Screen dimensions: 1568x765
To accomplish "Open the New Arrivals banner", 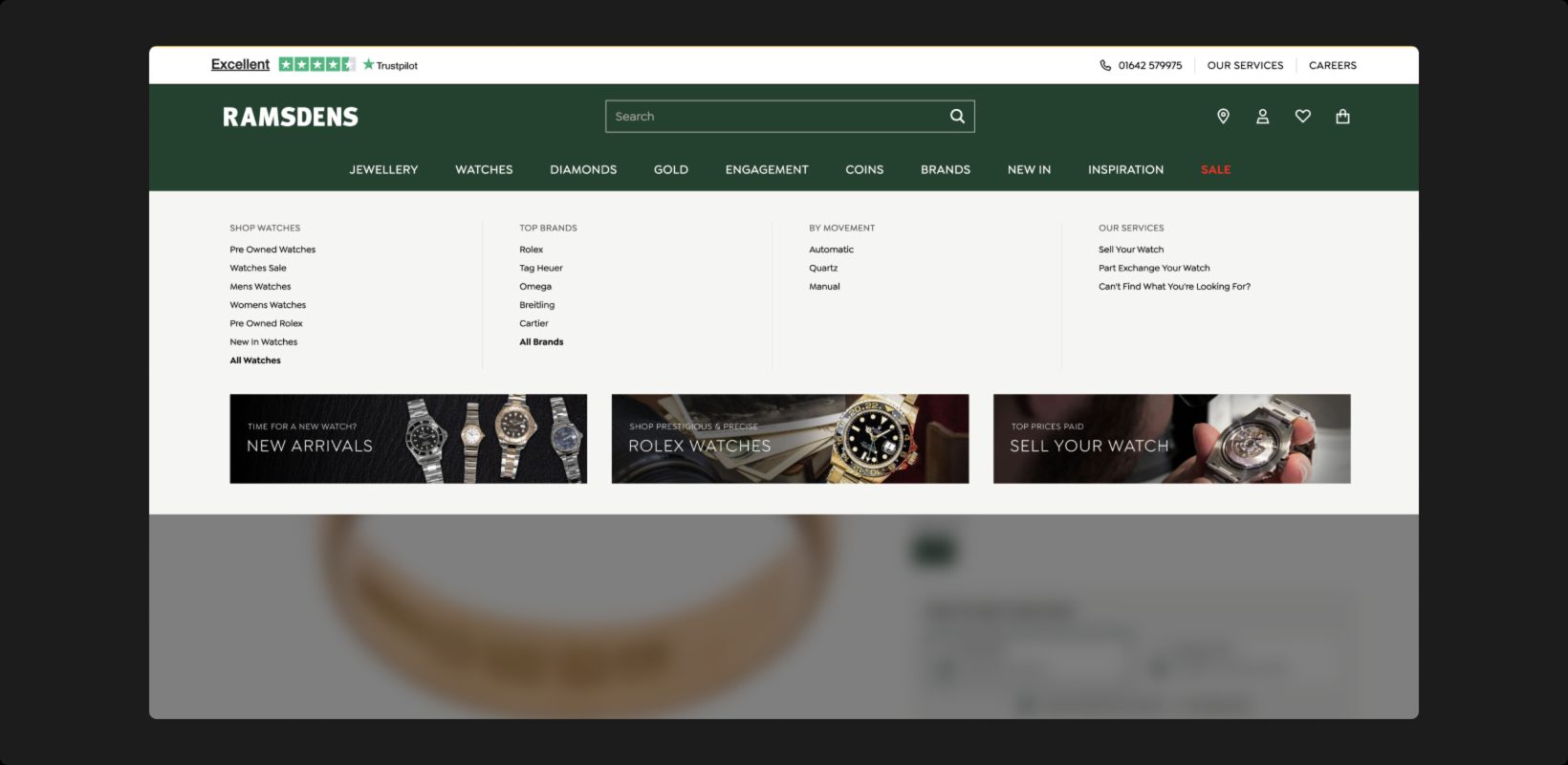I will pyautogui.click(x=408, y=439).
